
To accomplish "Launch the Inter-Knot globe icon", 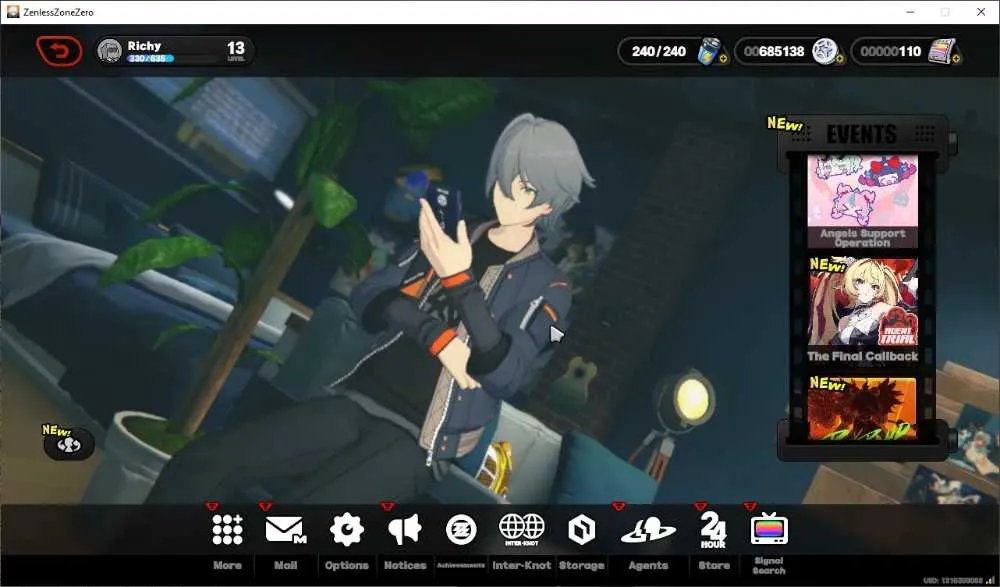I will (522, 530).
